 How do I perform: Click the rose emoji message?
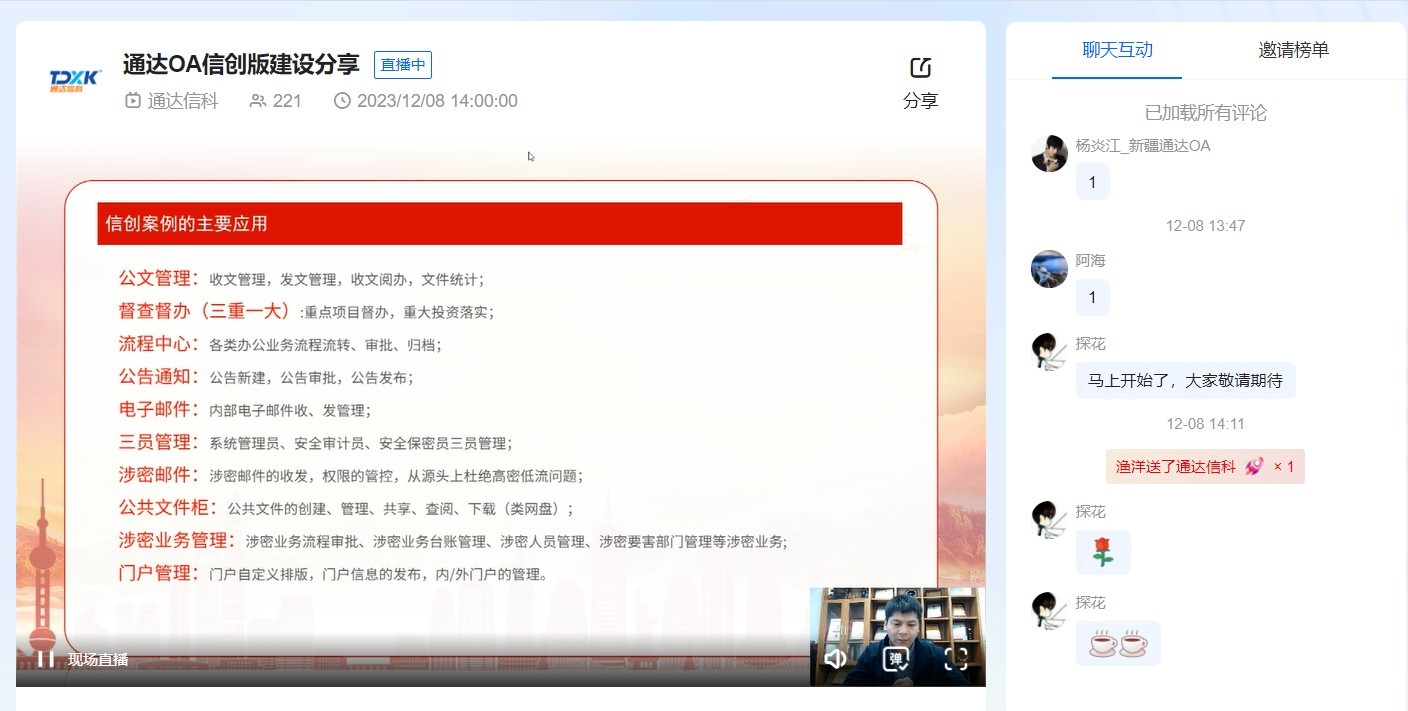1103,552
